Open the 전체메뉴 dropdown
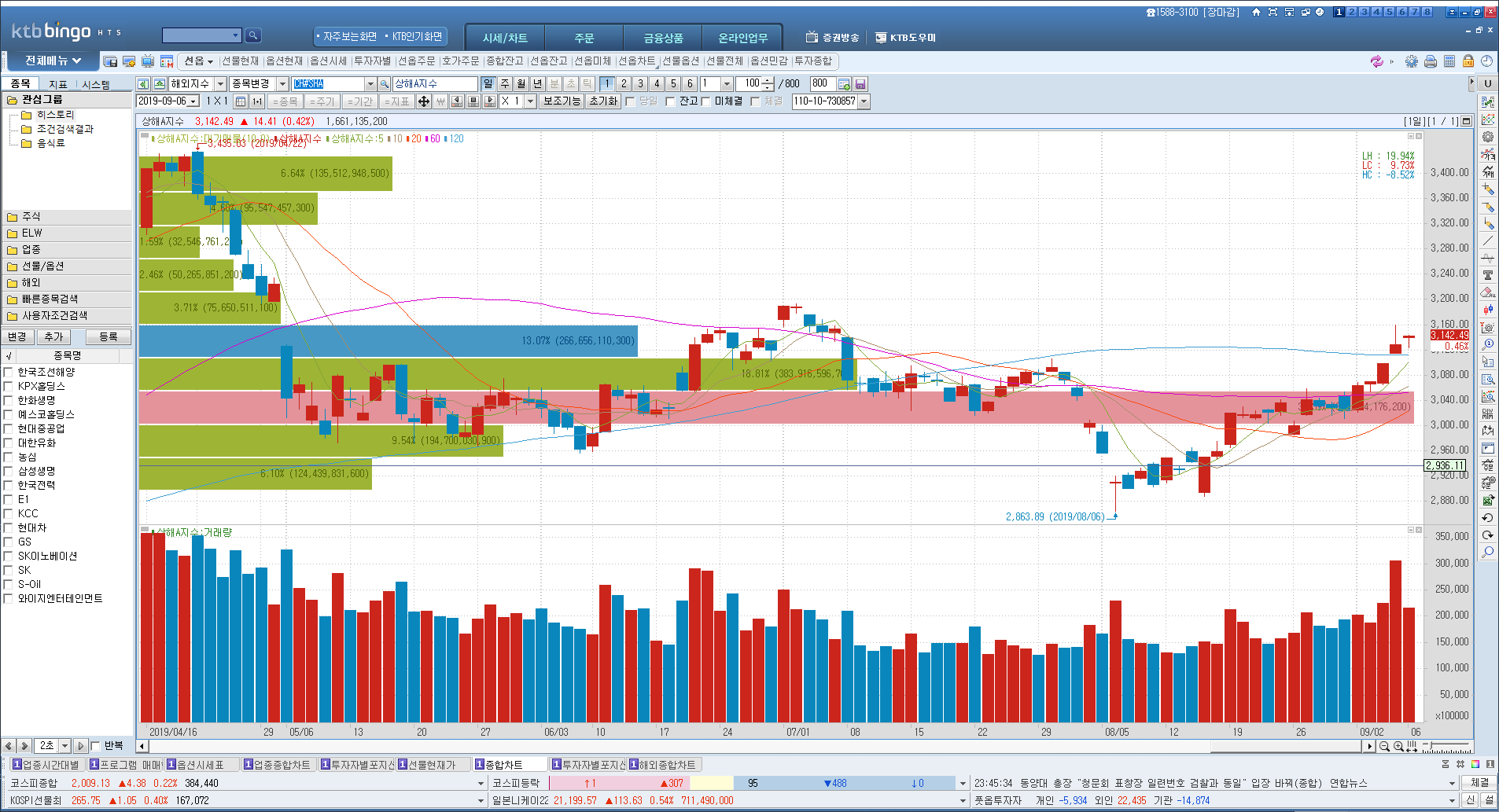Viewport: 1499px width, 812px height. tap(53, 61)
